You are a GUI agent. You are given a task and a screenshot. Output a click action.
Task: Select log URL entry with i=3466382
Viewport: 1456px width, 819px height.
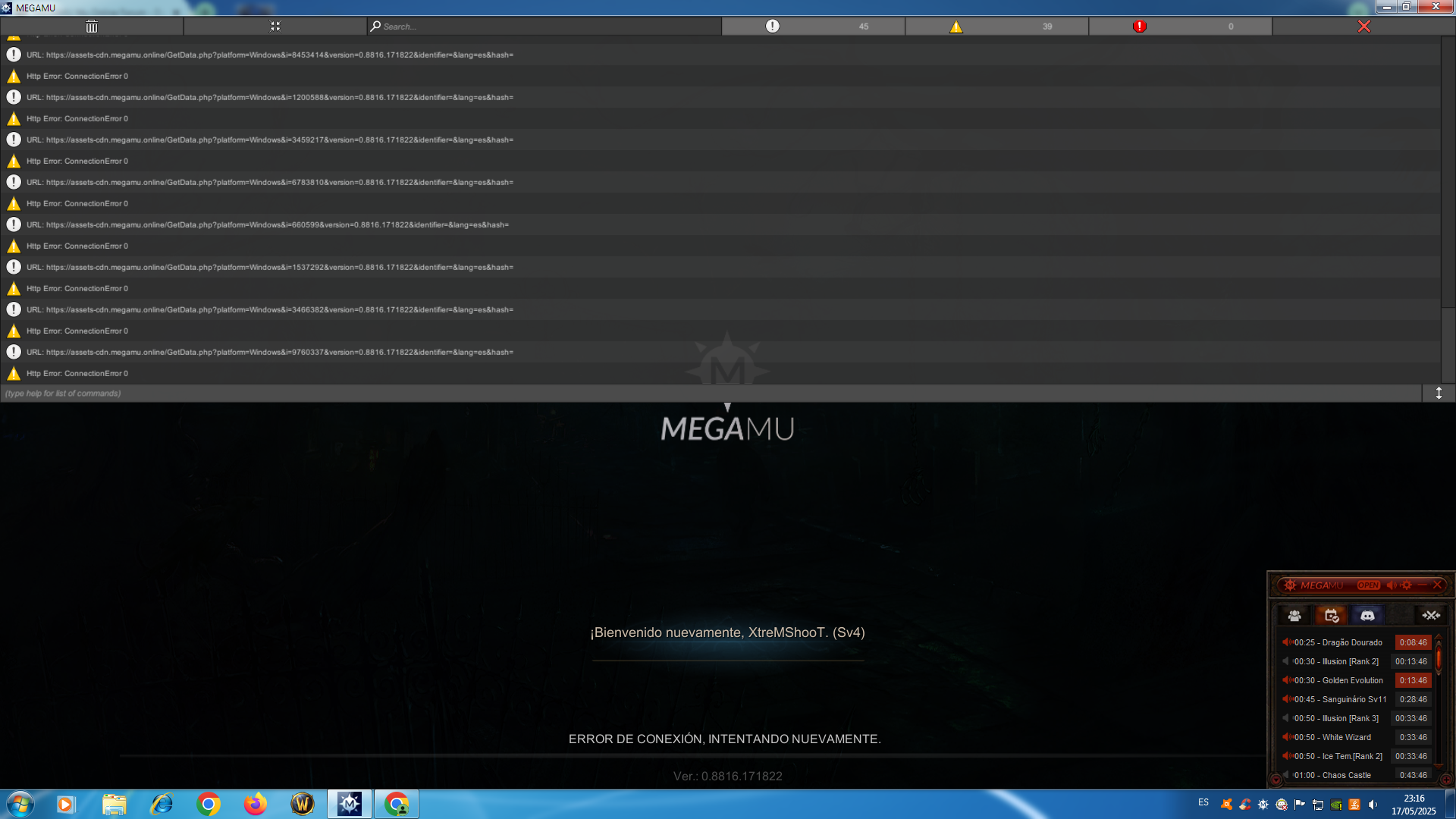coord(720,309)
